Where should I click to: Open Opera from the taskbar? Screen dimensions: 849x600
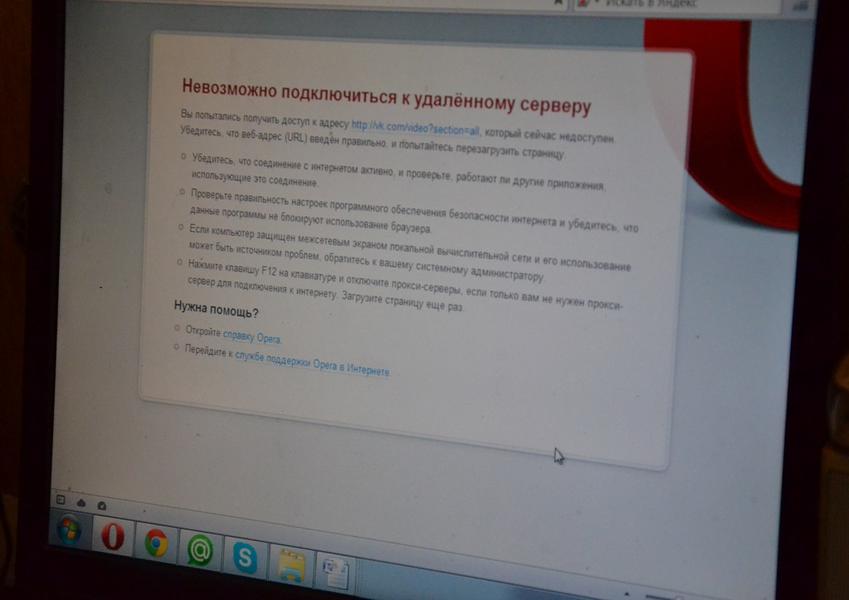(113, 537)
